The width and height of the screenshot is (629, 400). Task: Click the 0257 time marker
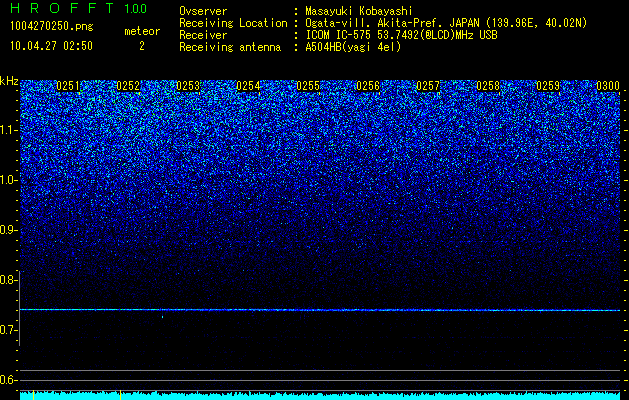pyautogui.click(x=428, y=86)
